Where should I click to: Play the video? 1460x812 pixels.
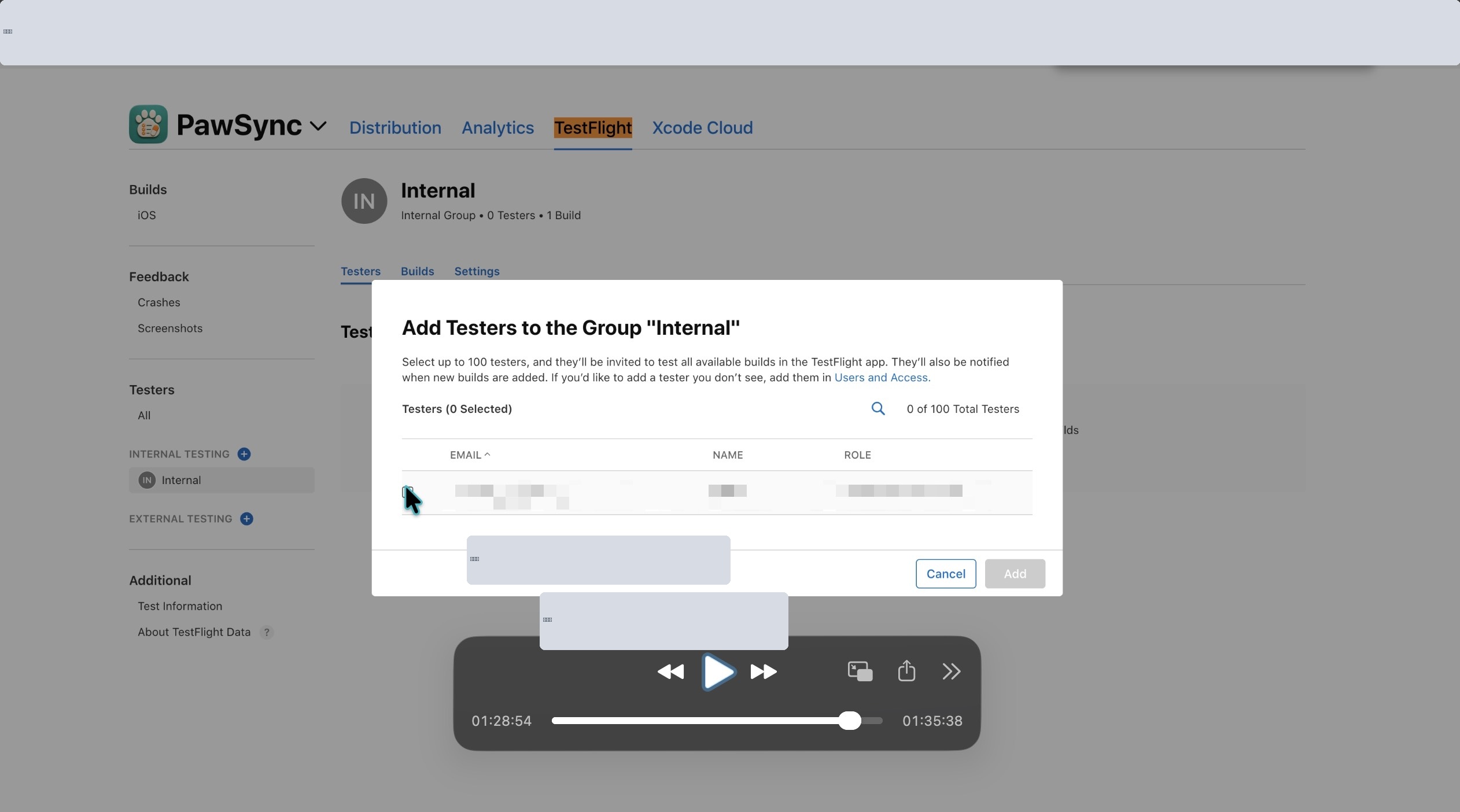pos(718,672)
